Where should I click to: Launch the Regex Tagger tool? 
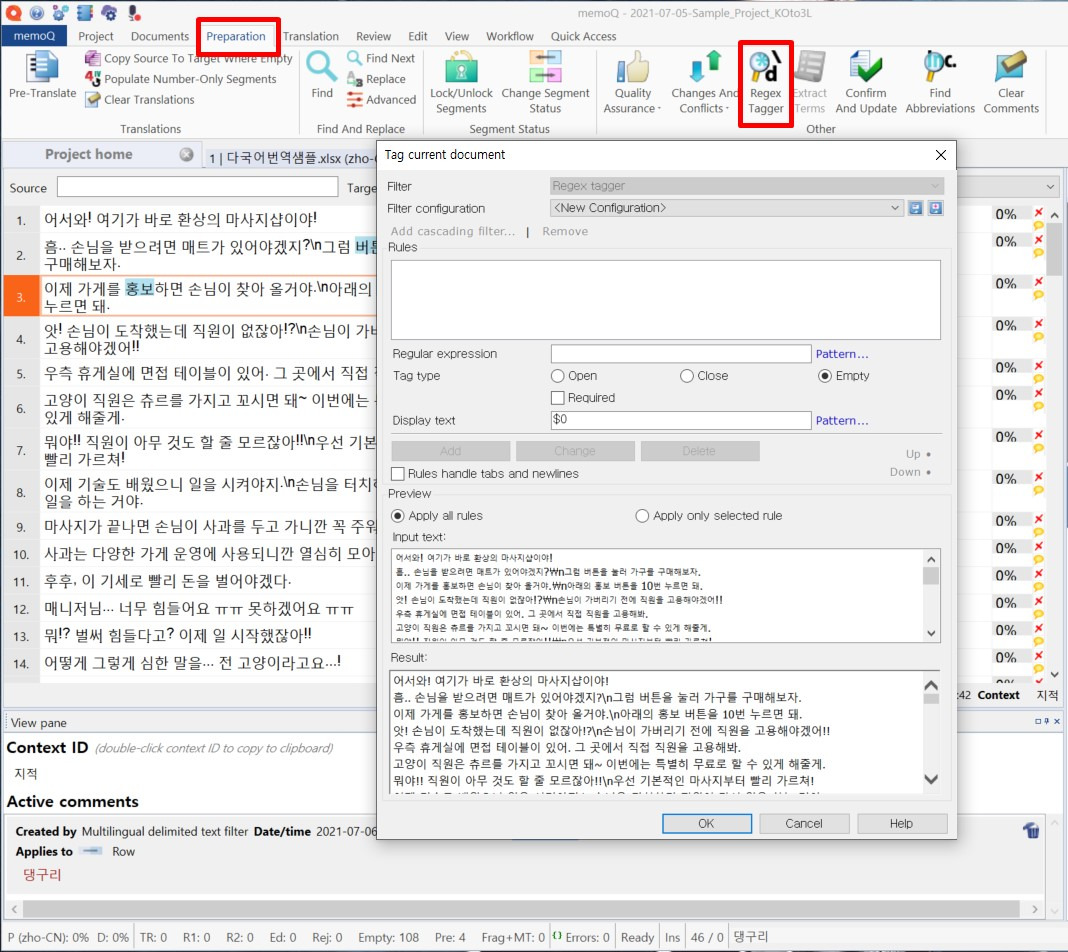click(x=766, y=83)
